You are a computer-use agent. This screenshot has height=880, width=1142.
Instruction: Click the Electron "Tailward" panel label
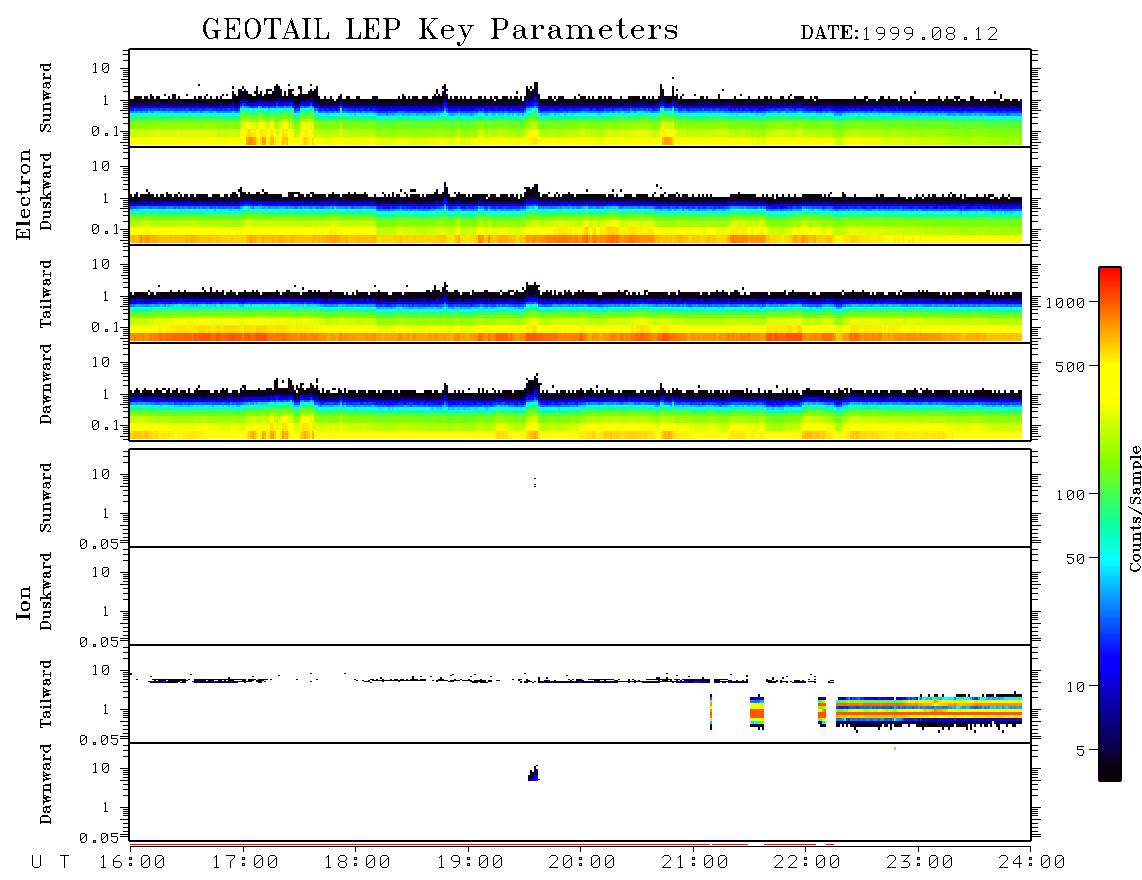46,294
